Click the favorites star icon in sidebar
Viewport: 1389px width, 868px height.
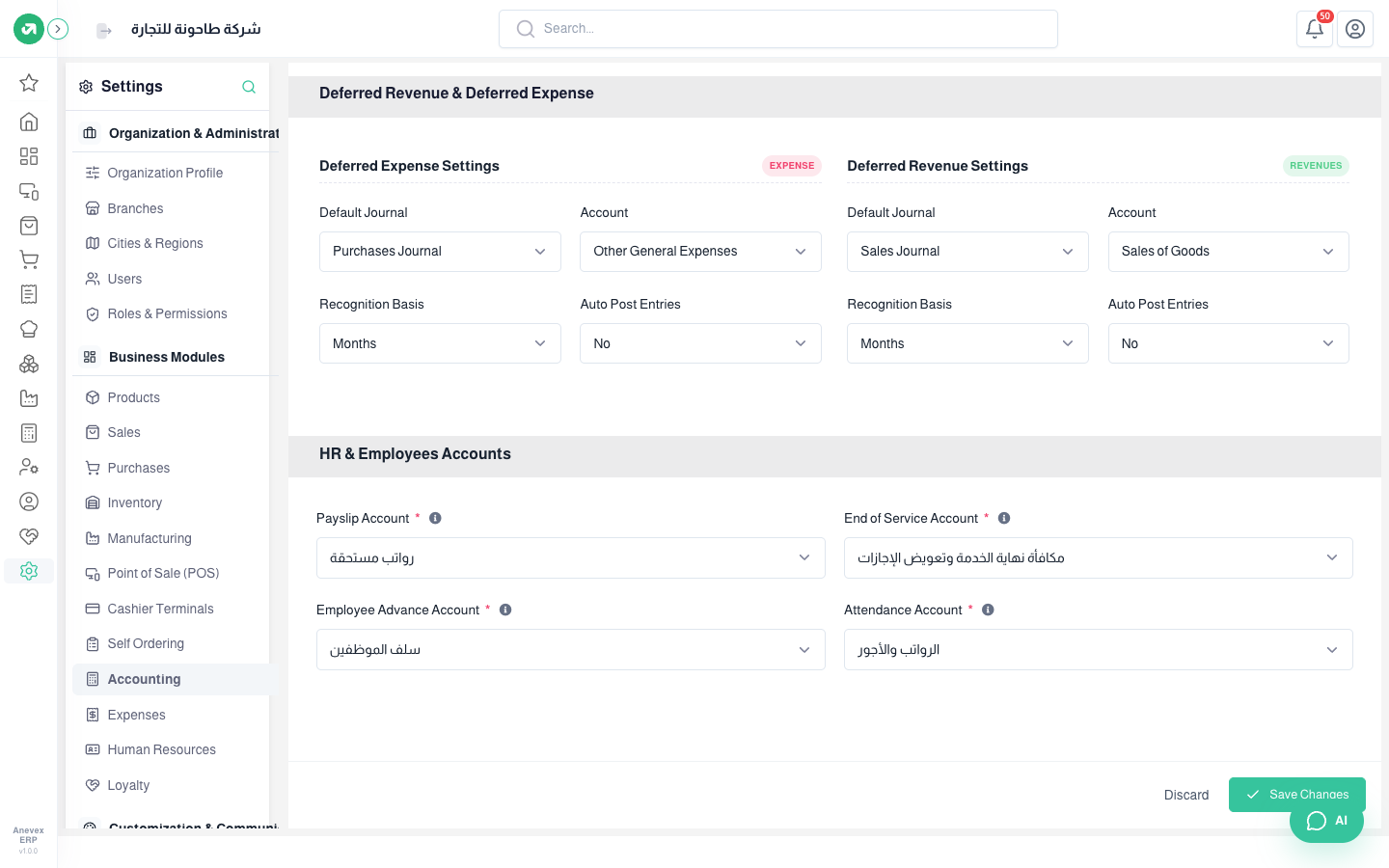[x=29, y=83]
